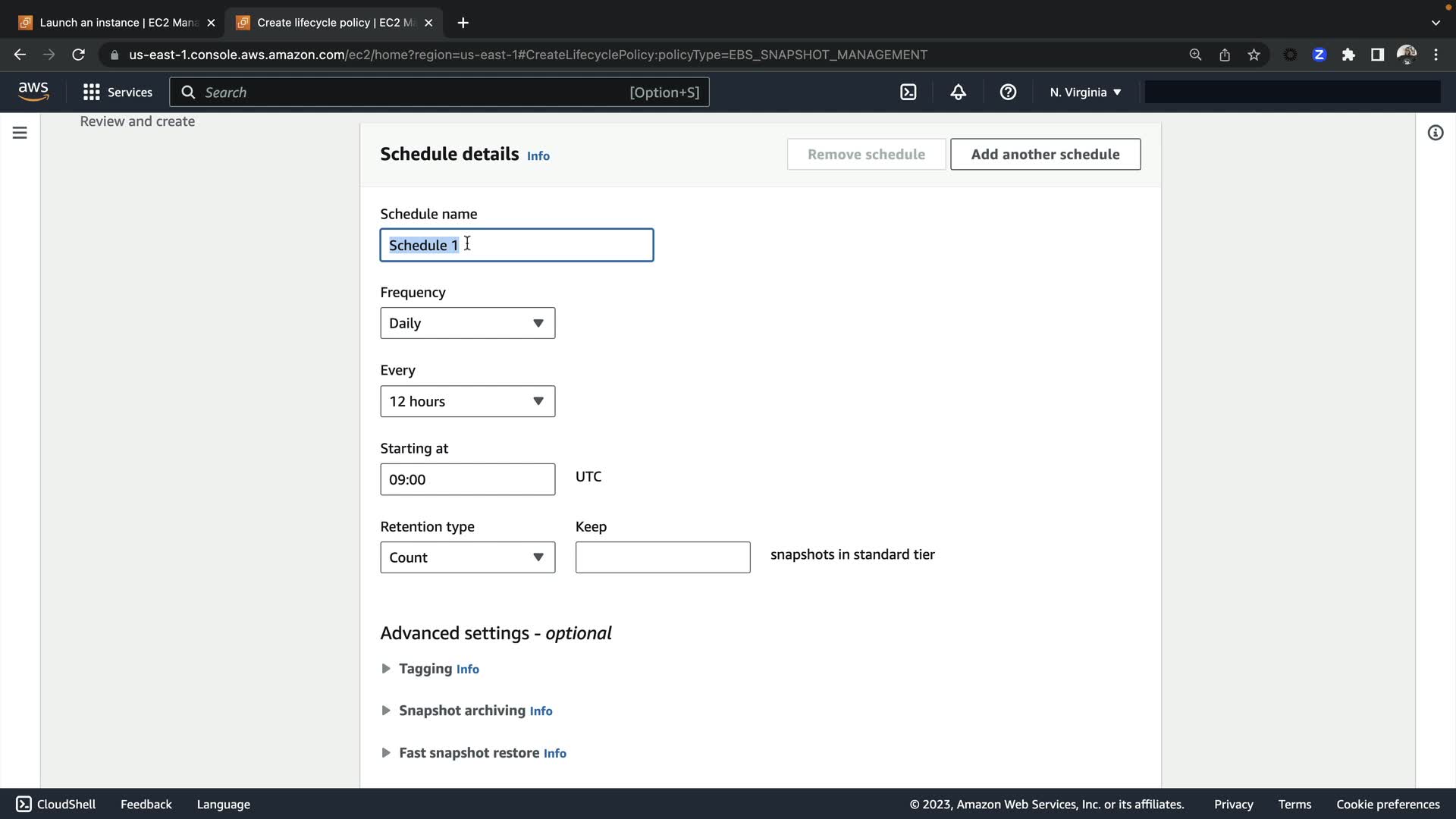This screenshot has height=819, width=1456.
Task: Click the Add another schedule button
Action: coord(1045,154)
